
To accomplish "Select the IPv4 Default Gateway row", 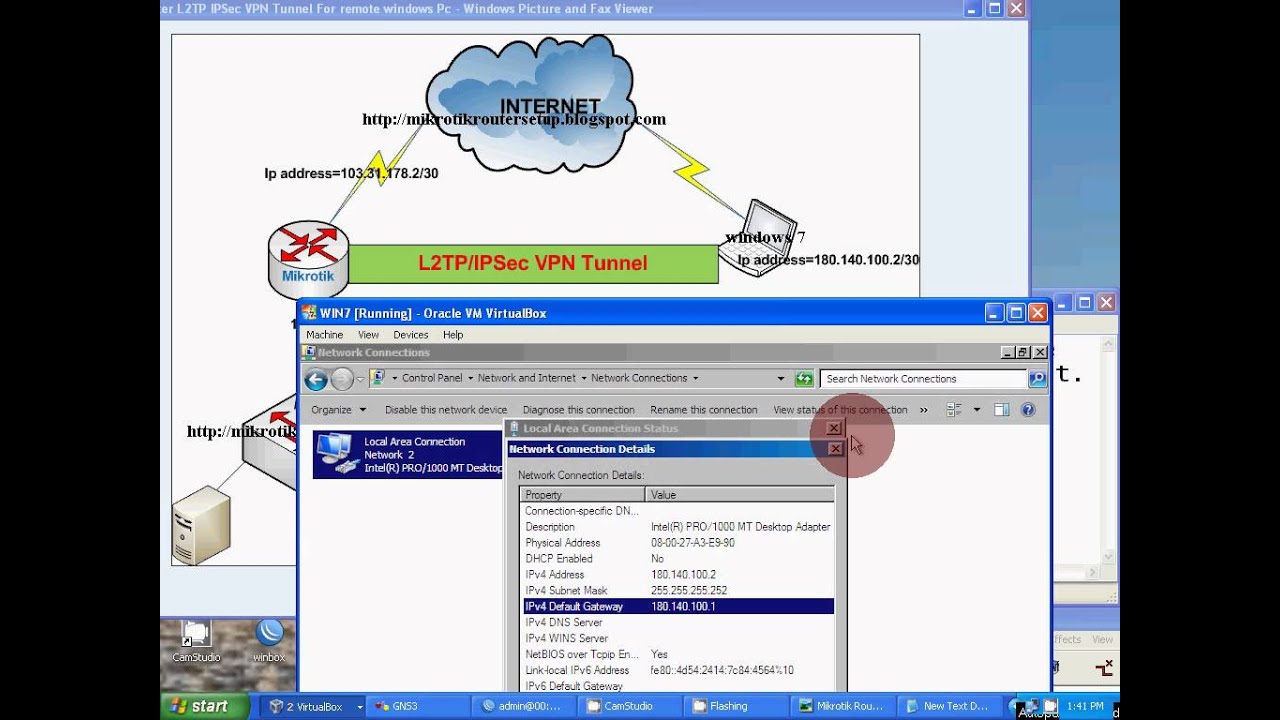I will [x=678, y=607].
